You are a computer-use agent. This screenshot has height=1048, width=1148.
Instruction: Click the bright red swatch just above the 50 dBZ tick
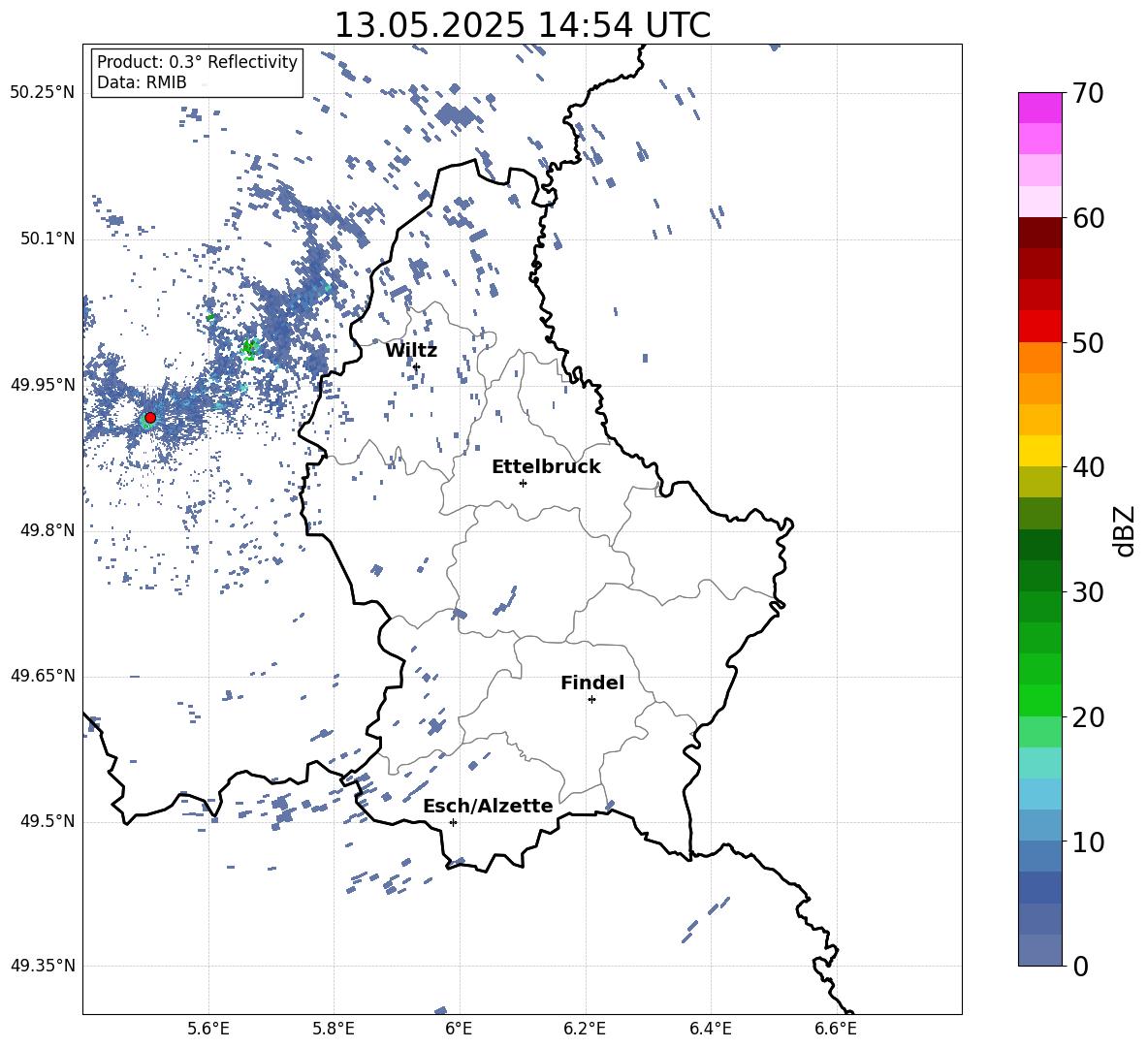(1039, 327)
